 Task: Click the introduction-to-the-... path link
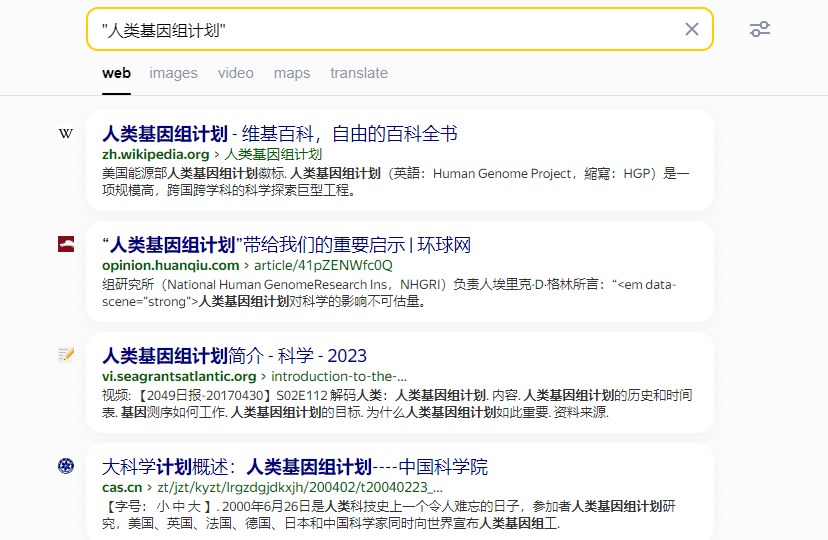339,376
